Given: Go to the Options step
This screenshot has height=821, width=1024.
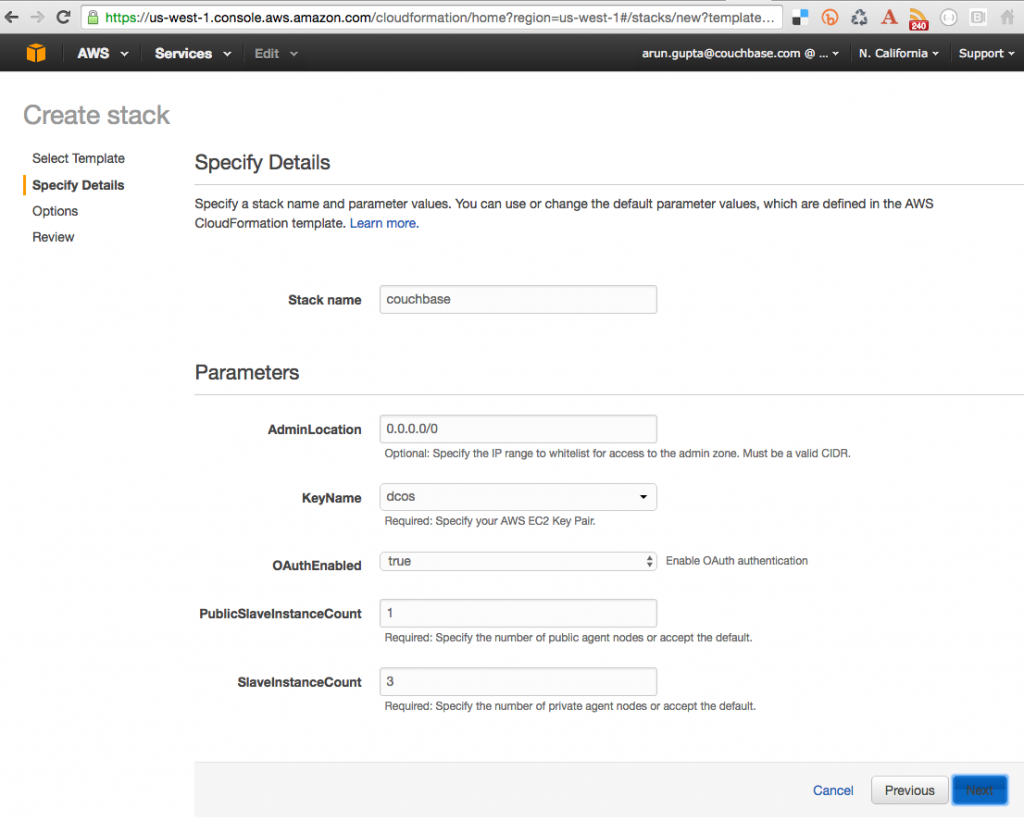Looking at the screenshot, I should [55, 211].
